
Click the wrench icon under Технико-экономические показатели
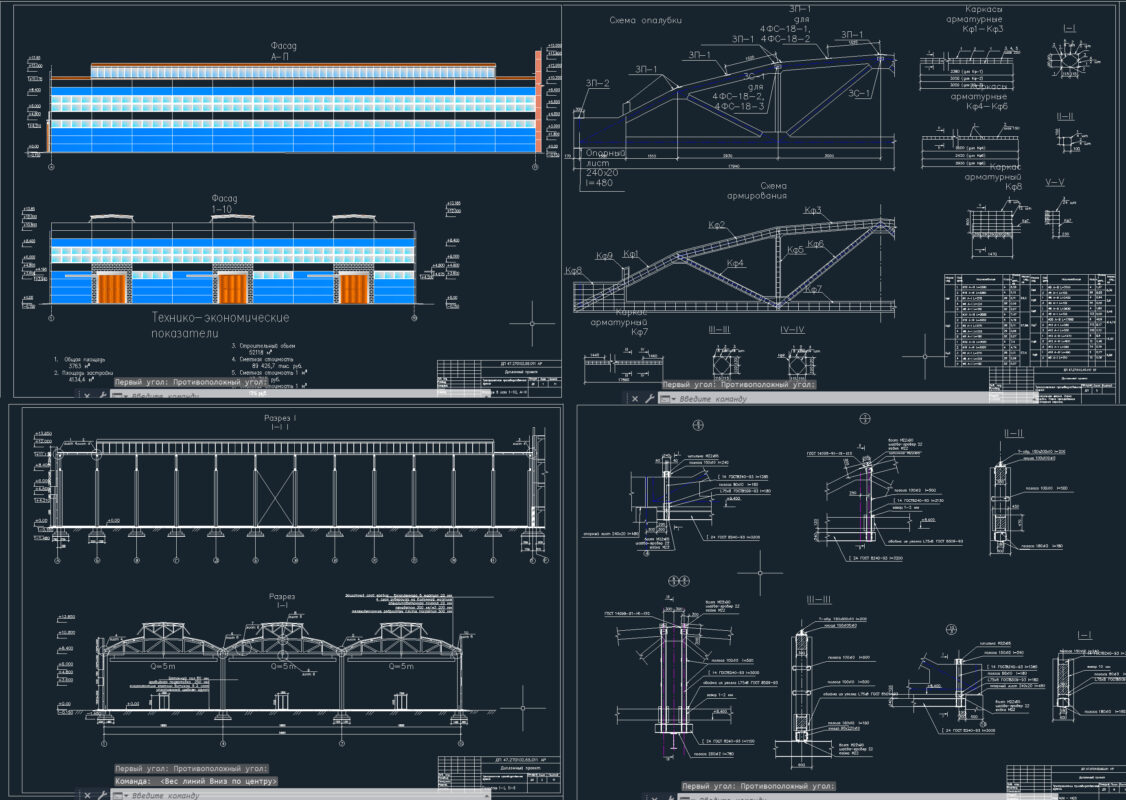102,395
